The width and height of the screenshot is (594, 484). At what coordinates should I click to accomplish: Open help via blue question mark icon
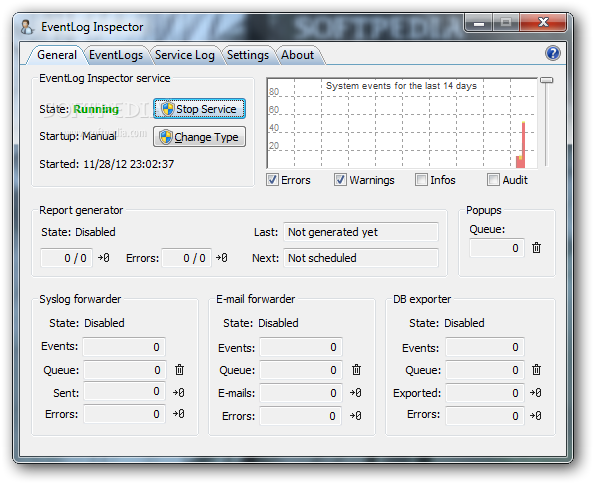(x=553, y=53)
